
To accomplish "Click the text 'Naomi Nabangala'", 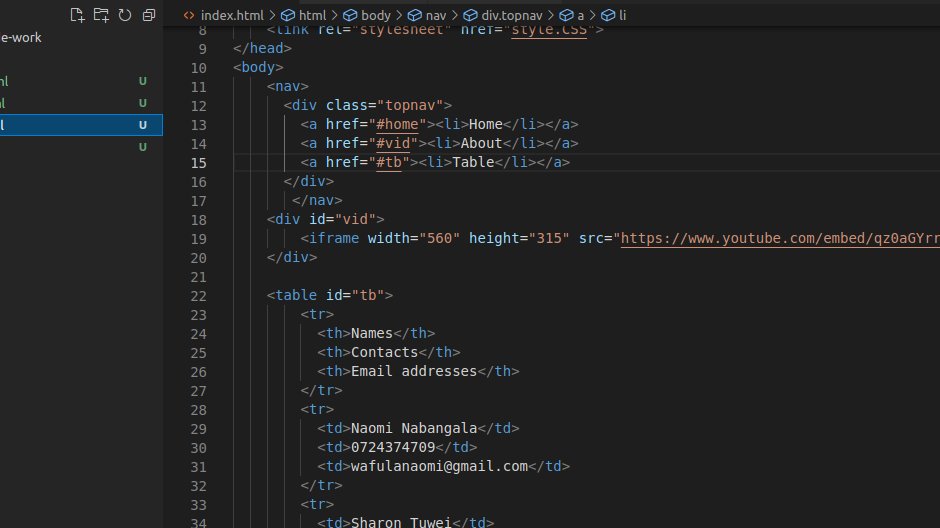I will (x=414, y=429).
